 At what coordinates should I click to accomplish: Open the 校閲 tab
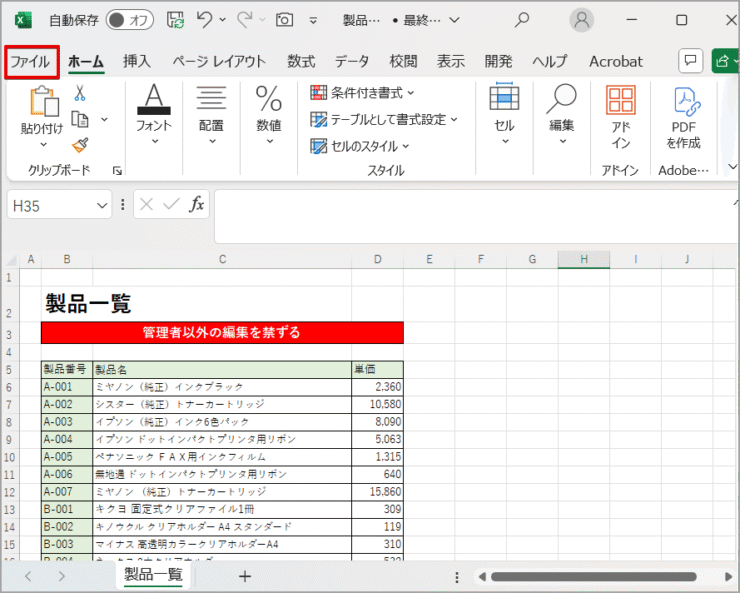[x=403, y=61]
